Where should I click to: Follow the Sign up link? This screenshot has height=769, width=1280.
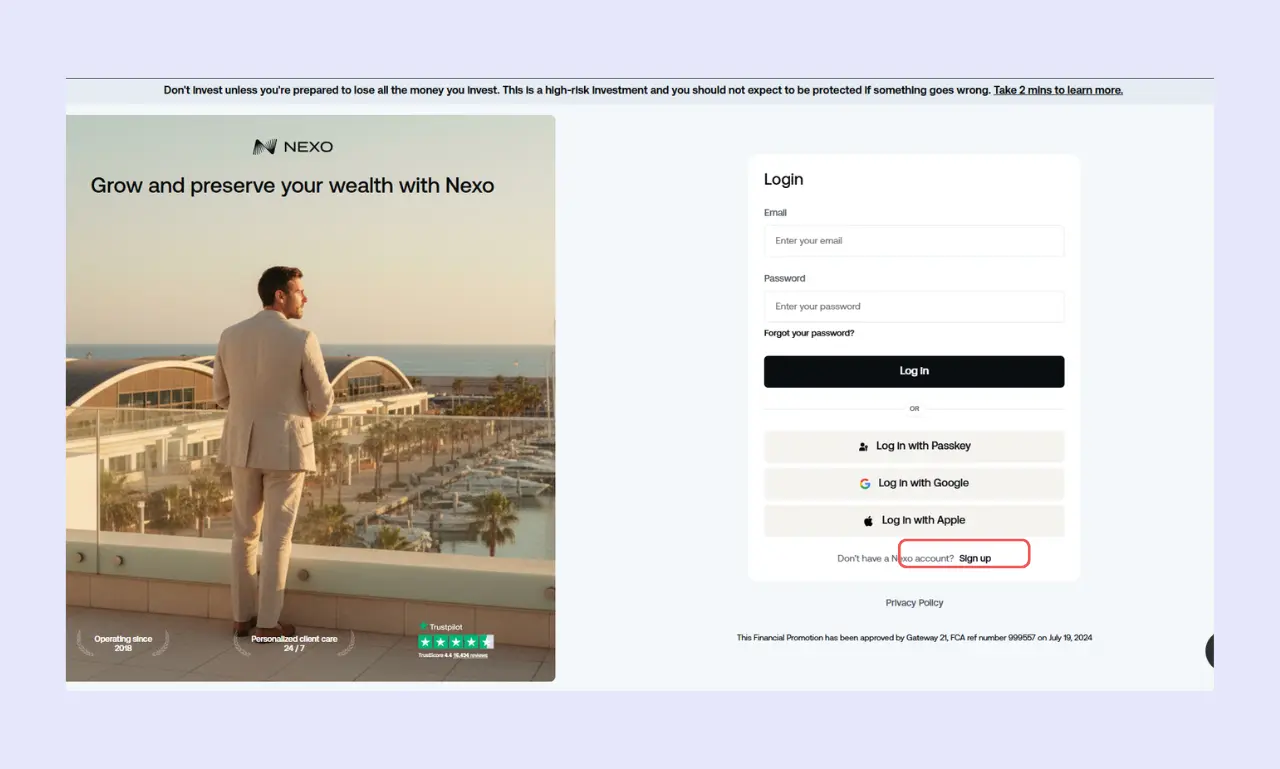pos(975,558)
